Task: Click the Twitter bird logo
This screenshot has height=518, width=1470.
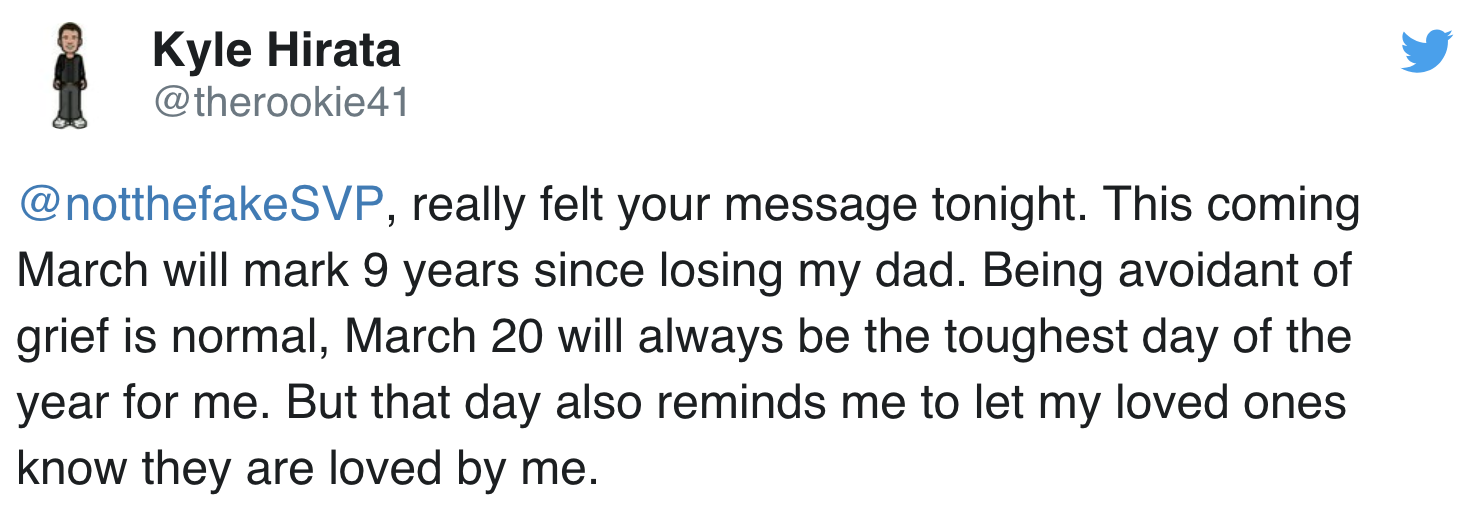Action: 1425,52
